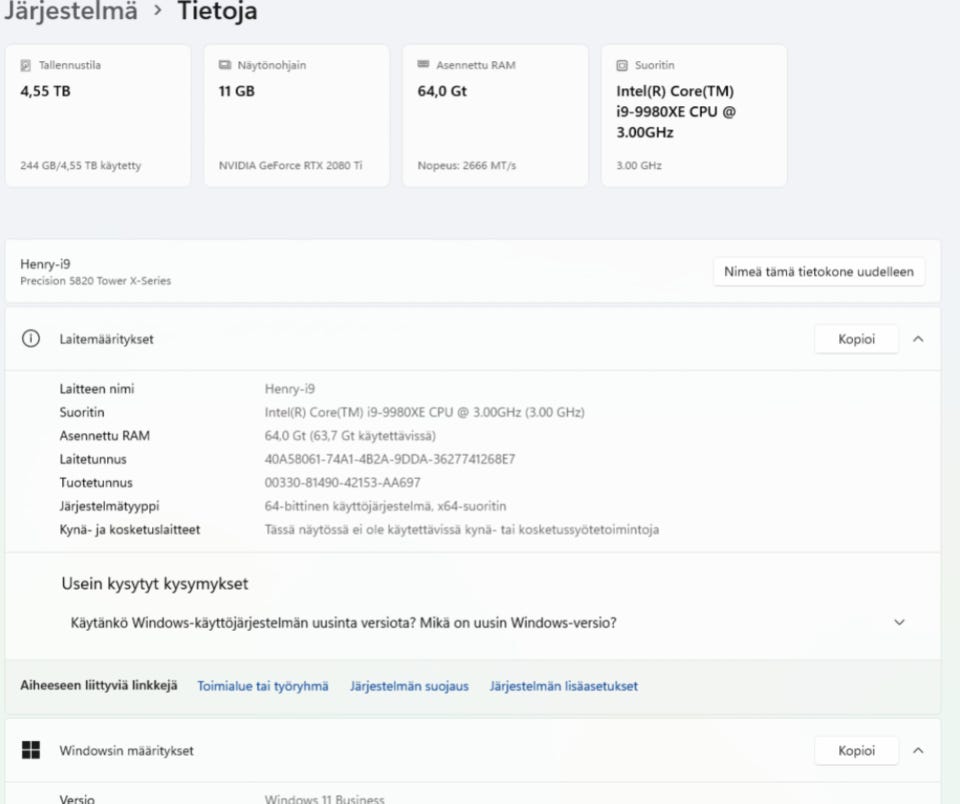Expand the Käytänkö Windows-käyttöjärjestelmän uusinta versiota question

point(473,623)
